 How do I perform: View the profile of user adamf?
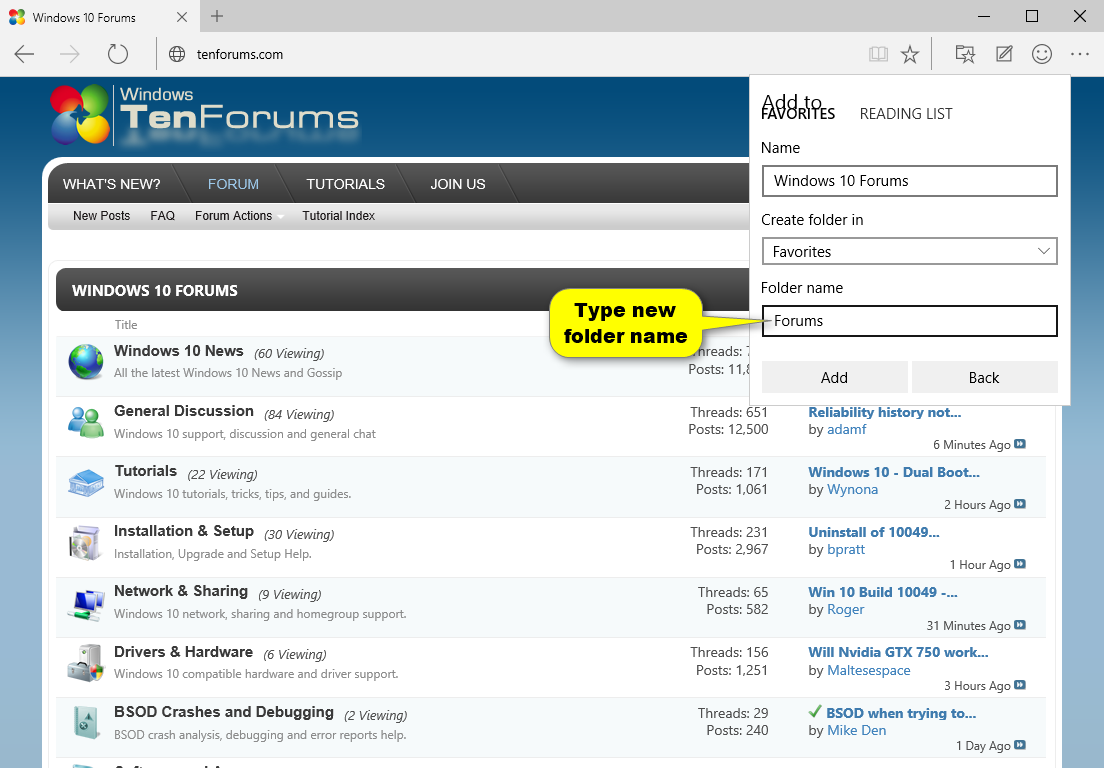coord(846,429)
